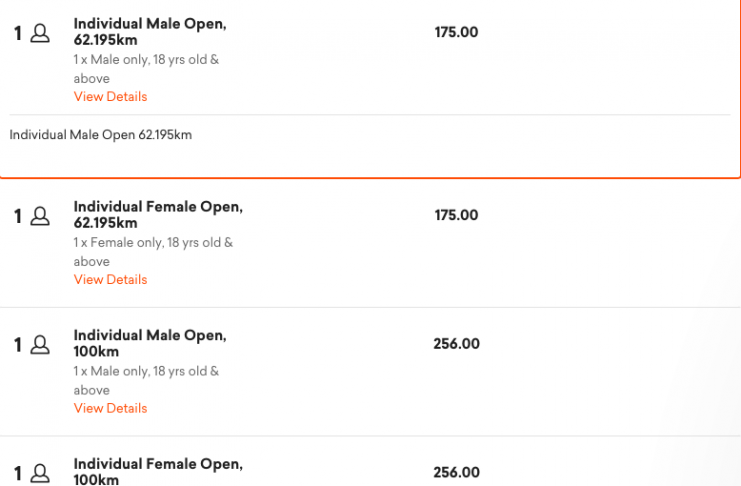Select Individual Female Open, 62.195km title
Viewport: 741px width, 486px height.
158,215
